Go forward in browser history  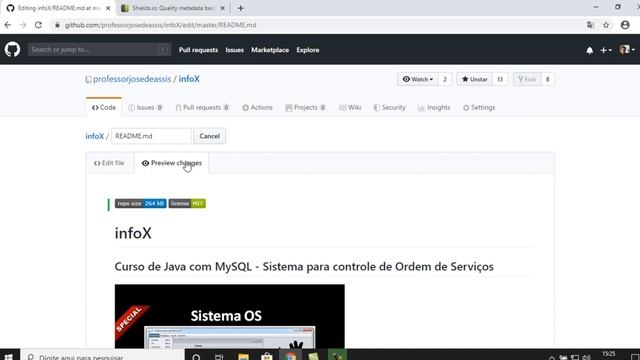click(x=23, y=25)
